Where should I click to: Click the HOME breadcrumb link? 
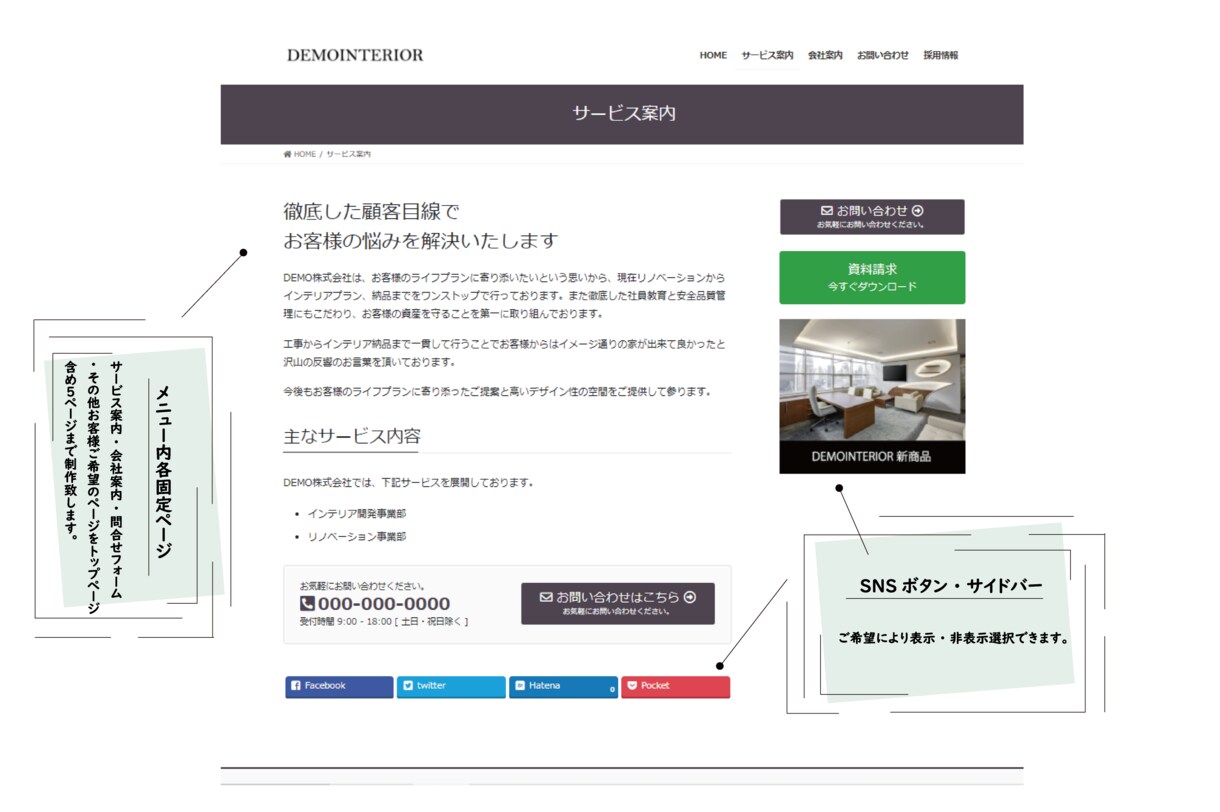point(304,154)
